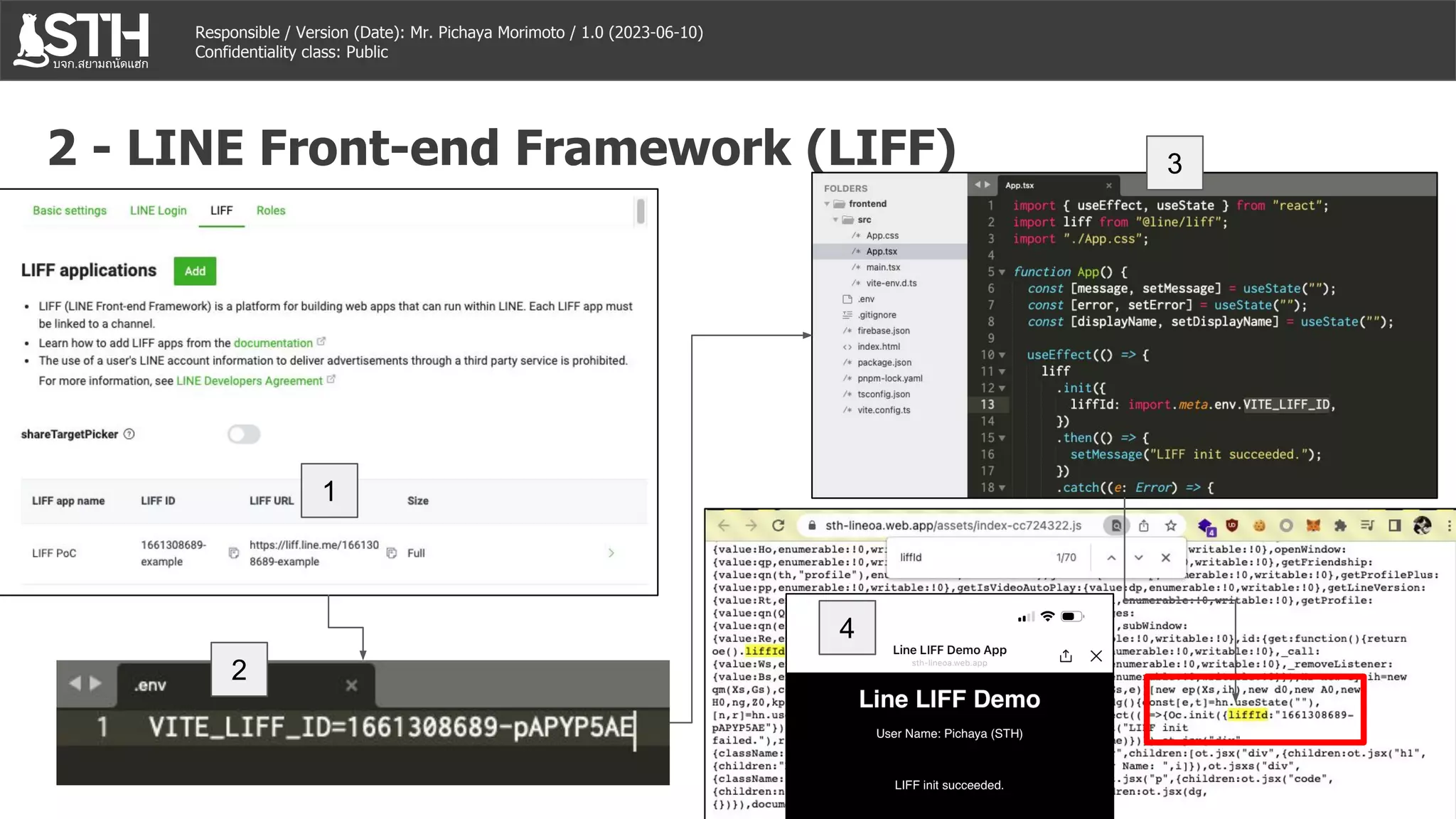The image size is (1456, 819).
Task: Click the uBlock Origin shield icon
Action: coord(1232,525)
